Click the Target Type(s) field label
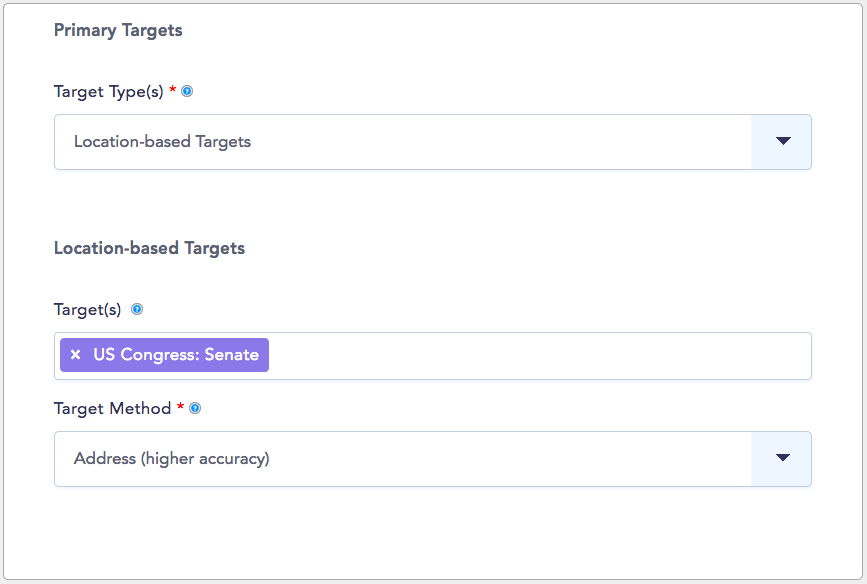The height and width of the screenshot is (584, 867). point(108,91)
